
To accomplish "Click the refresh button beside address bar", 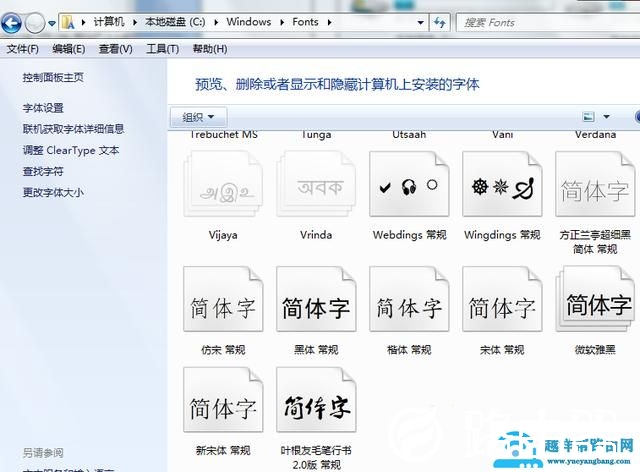I will 439,22.
